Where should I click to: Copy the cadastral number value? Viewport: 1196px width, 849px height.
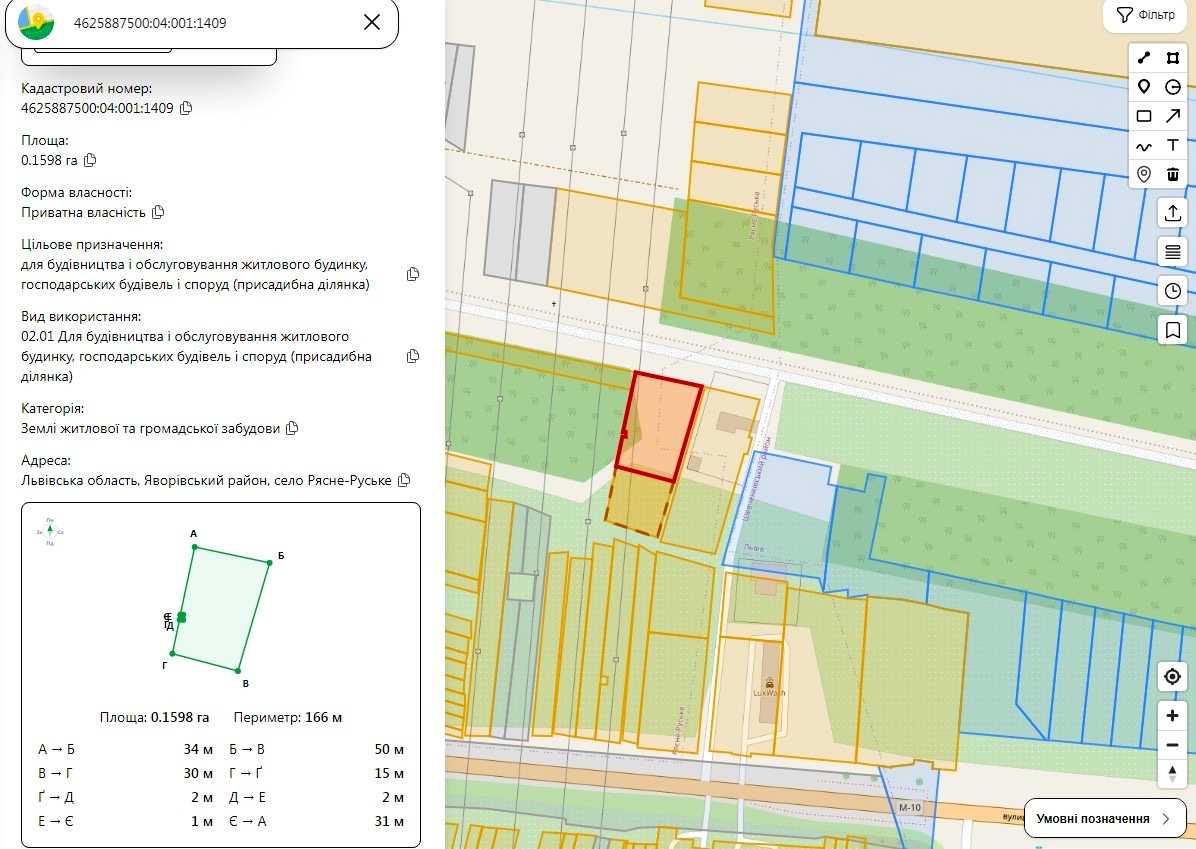coord(186,108)
